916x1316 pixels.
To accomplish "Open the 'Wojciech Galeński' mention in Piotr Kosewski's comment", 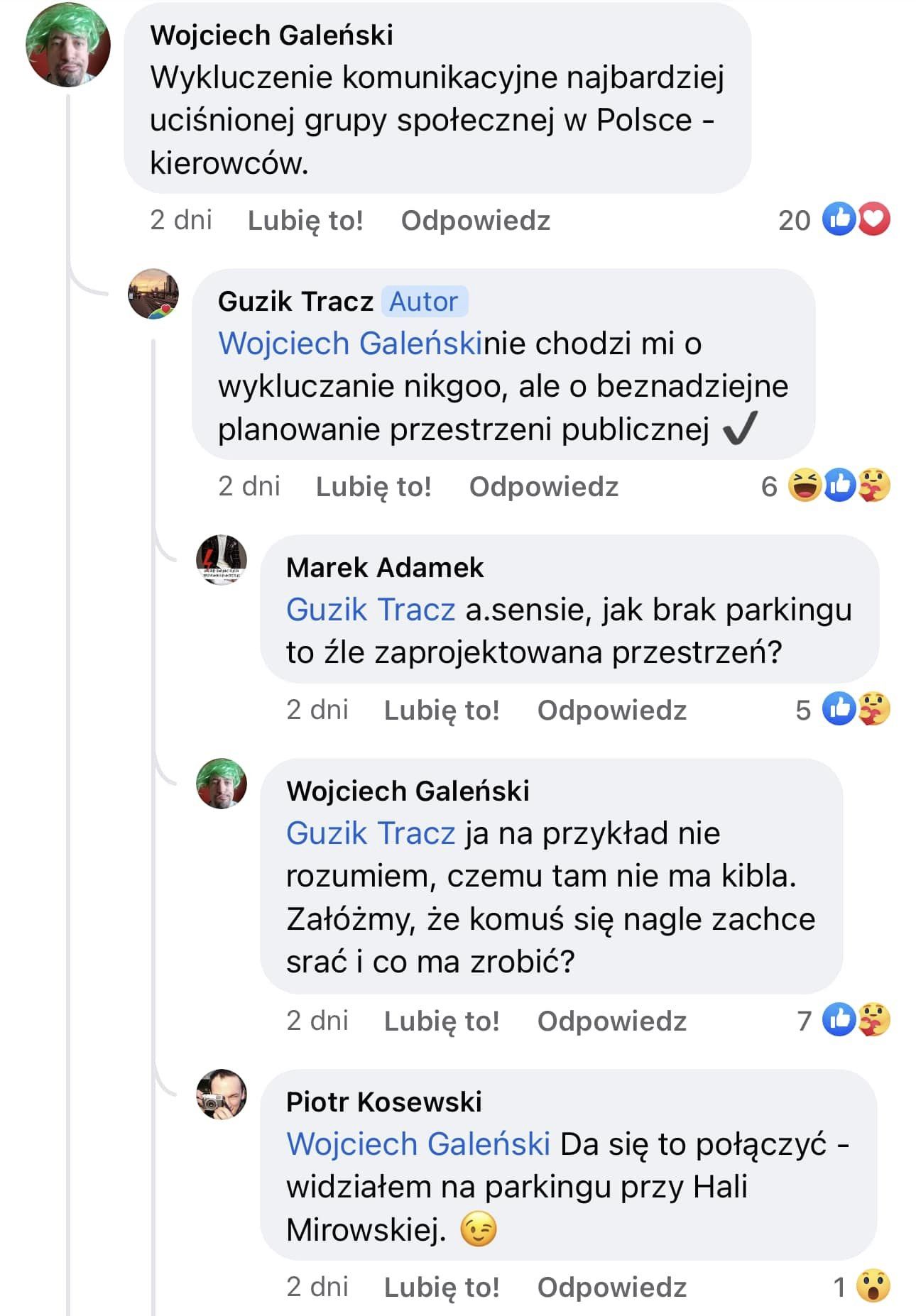I will (x=418, y=1144).
